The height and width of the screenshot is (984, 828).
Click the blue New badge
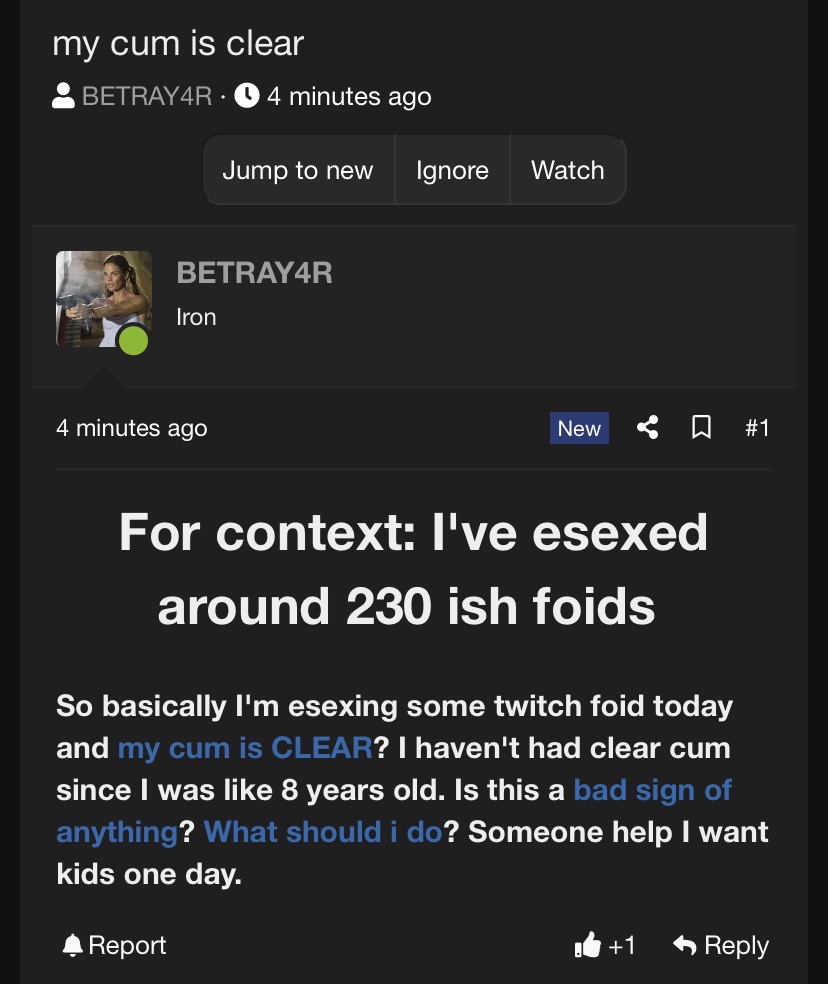(x=579, y=428)
